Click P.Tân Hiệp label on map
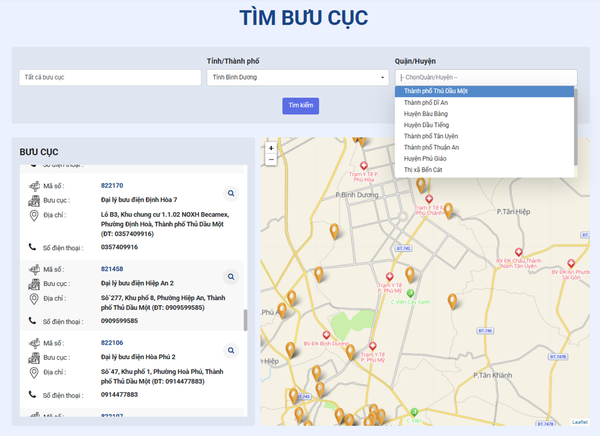The height and width of the screenshot is (436, 600). point(513,212)
